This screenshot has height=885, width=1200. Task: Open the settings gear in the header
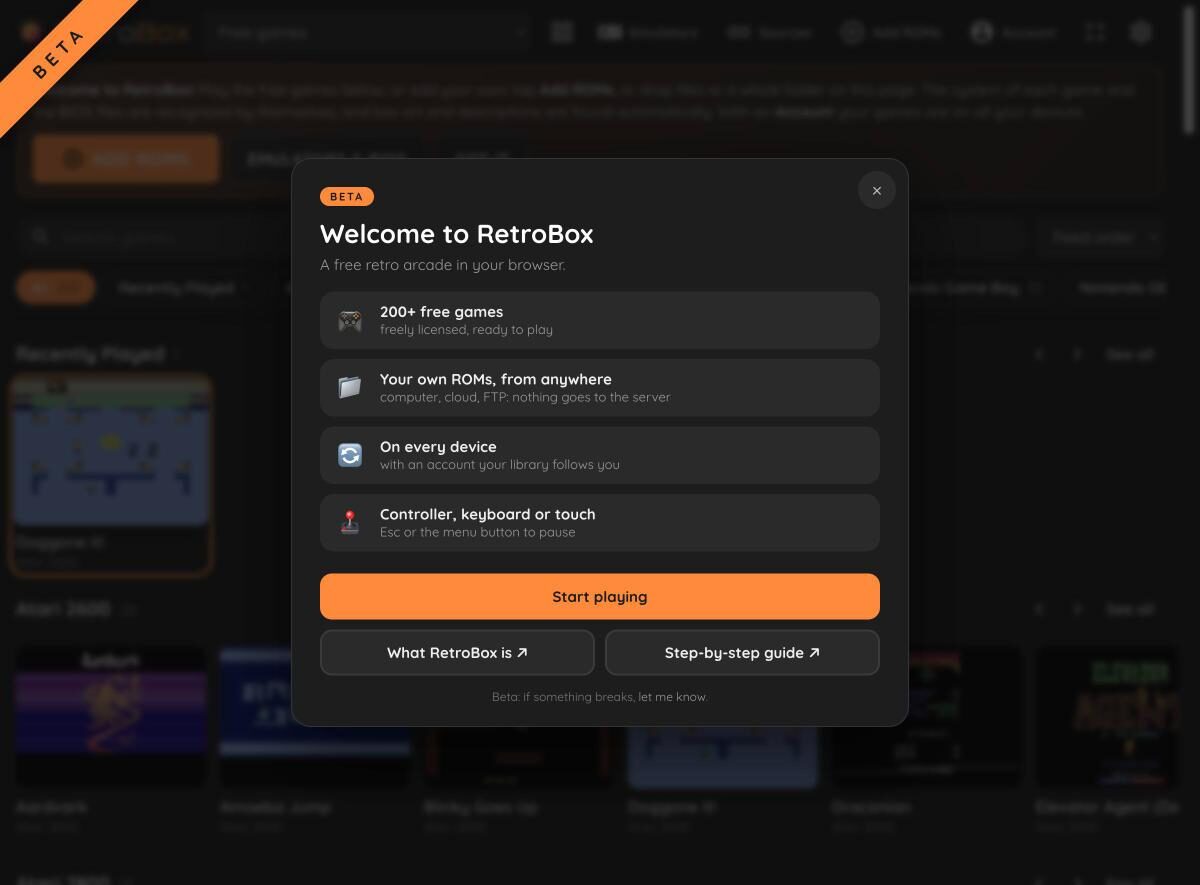1141,32
